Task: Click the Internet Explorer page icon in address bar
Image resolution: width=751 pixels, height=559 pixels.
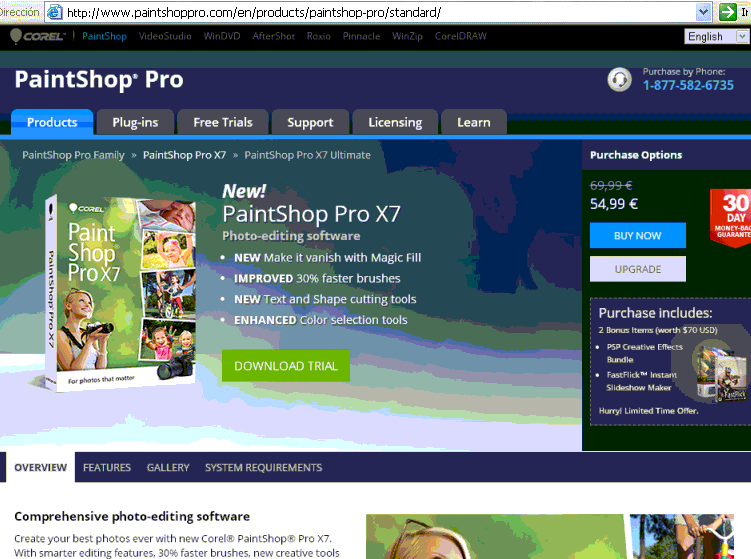Action: 54,12
